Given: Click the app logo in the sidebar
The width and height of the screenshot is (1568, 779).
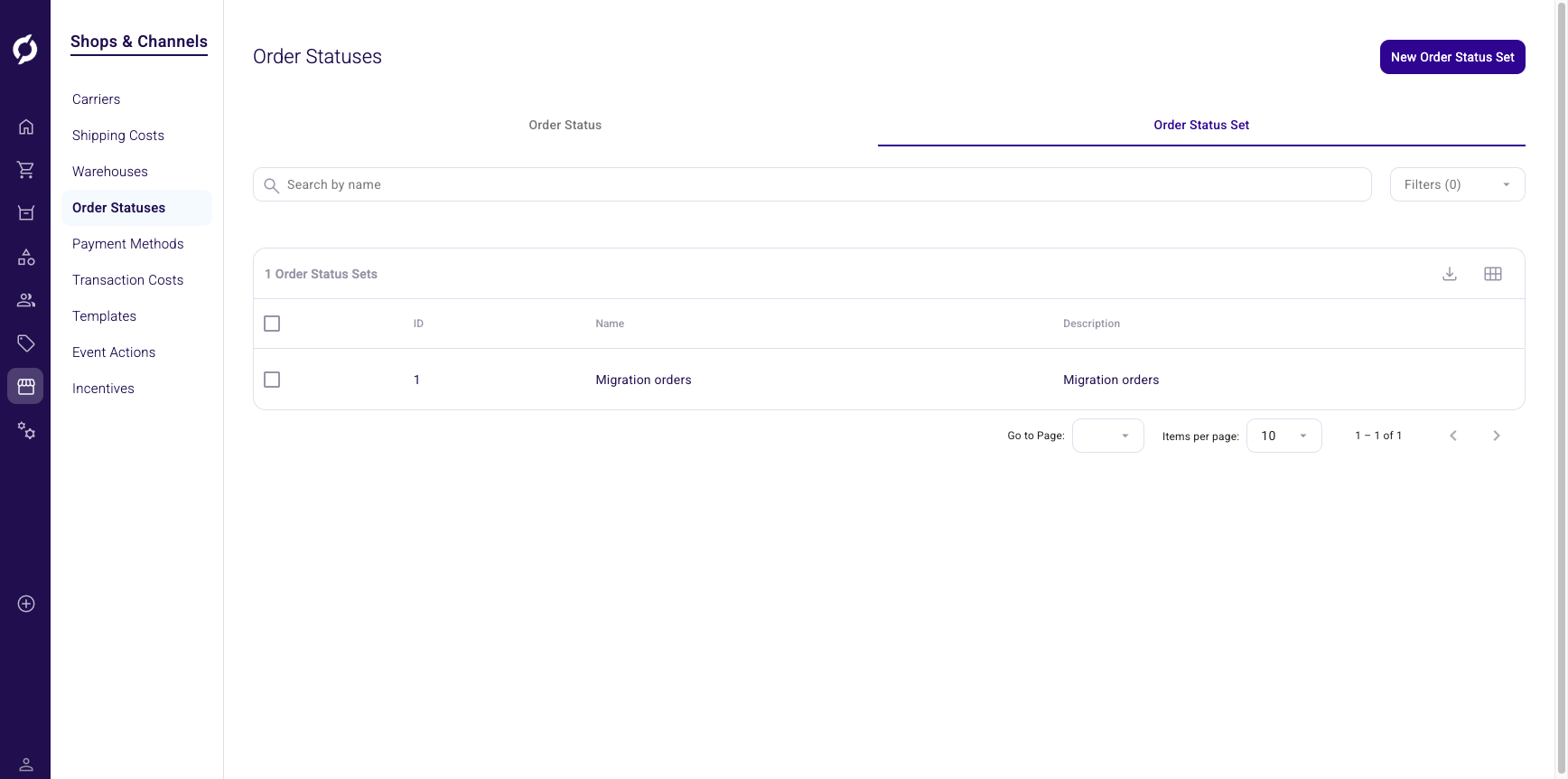Looking at the screenshot, I should pyautogui.click(x=25, y=49).
